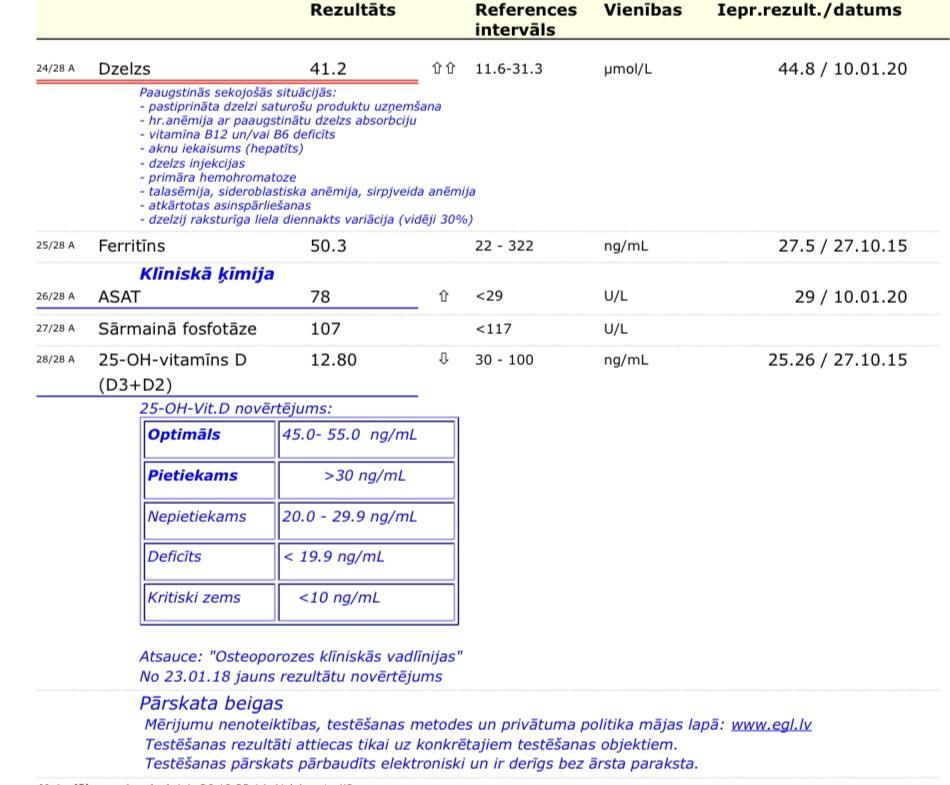Click the Kritiski zems table cell

210,601
